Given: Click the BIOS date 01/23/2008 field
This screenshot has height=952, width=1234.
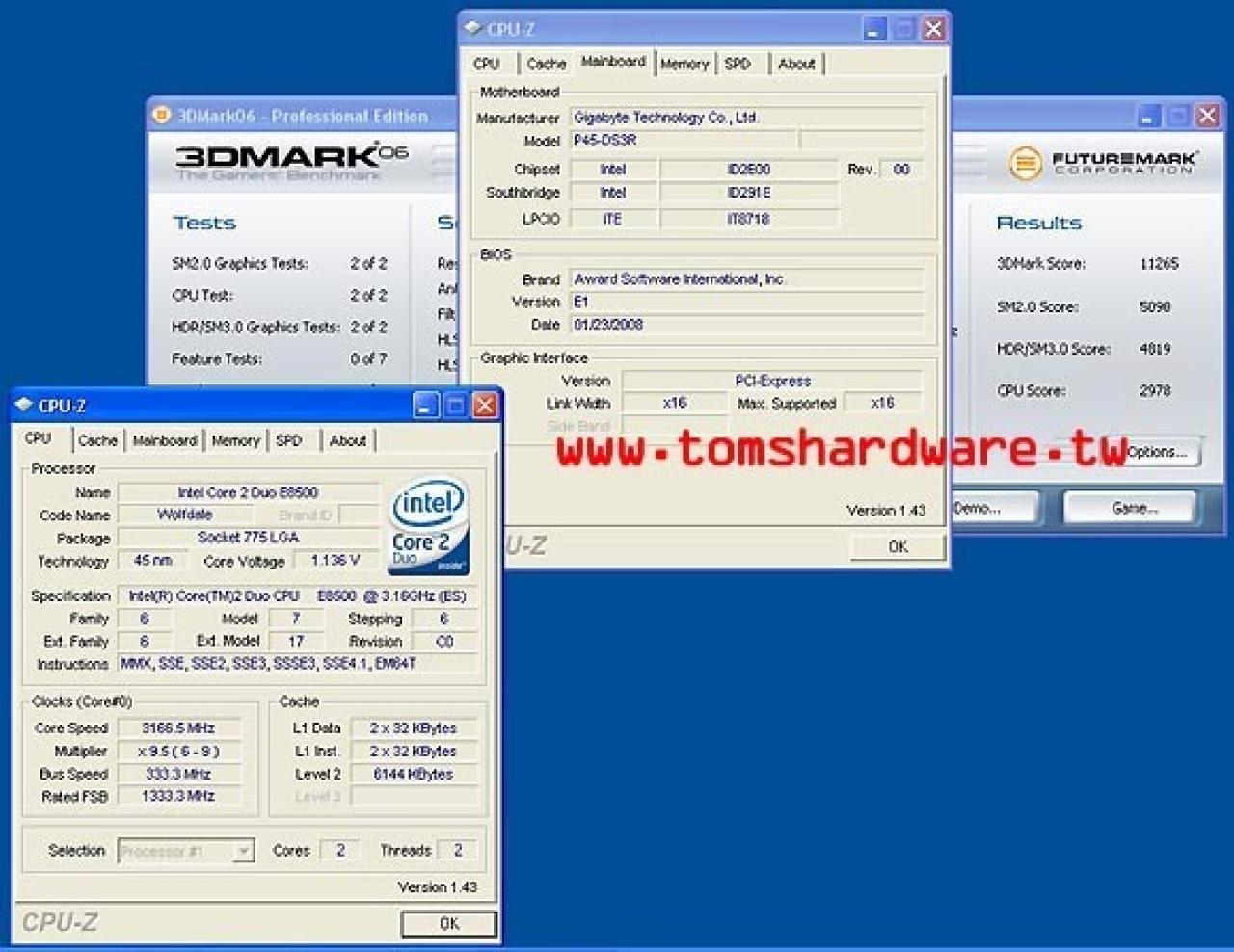Looking at the screenshot, I should point(746,325).
